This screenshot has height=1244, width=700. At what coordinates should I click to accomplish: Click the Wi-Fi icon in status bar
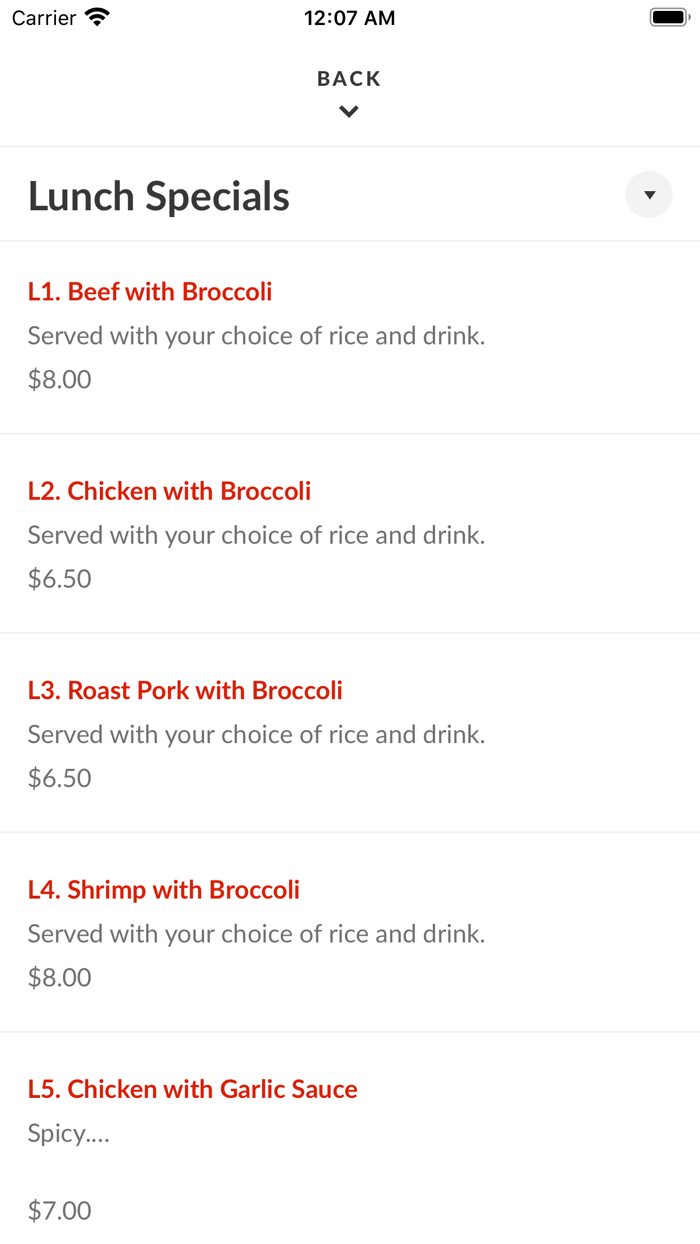point(98,17)
